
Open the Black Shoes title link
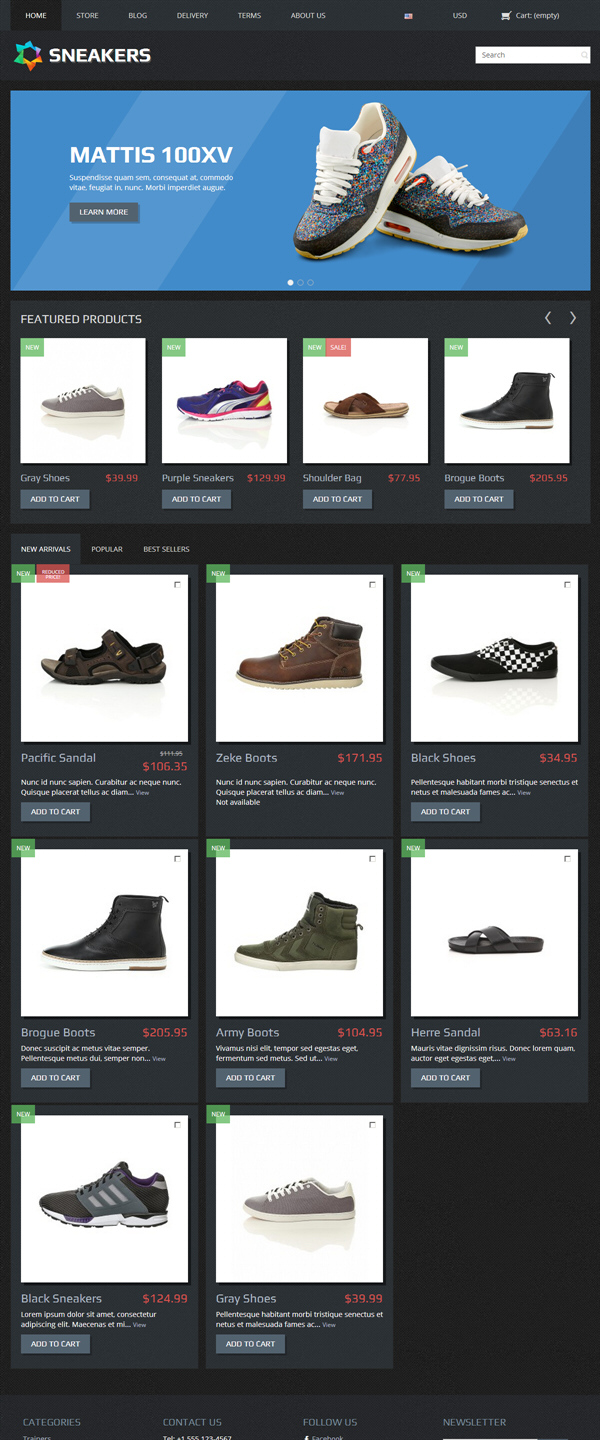pos(443,758)
